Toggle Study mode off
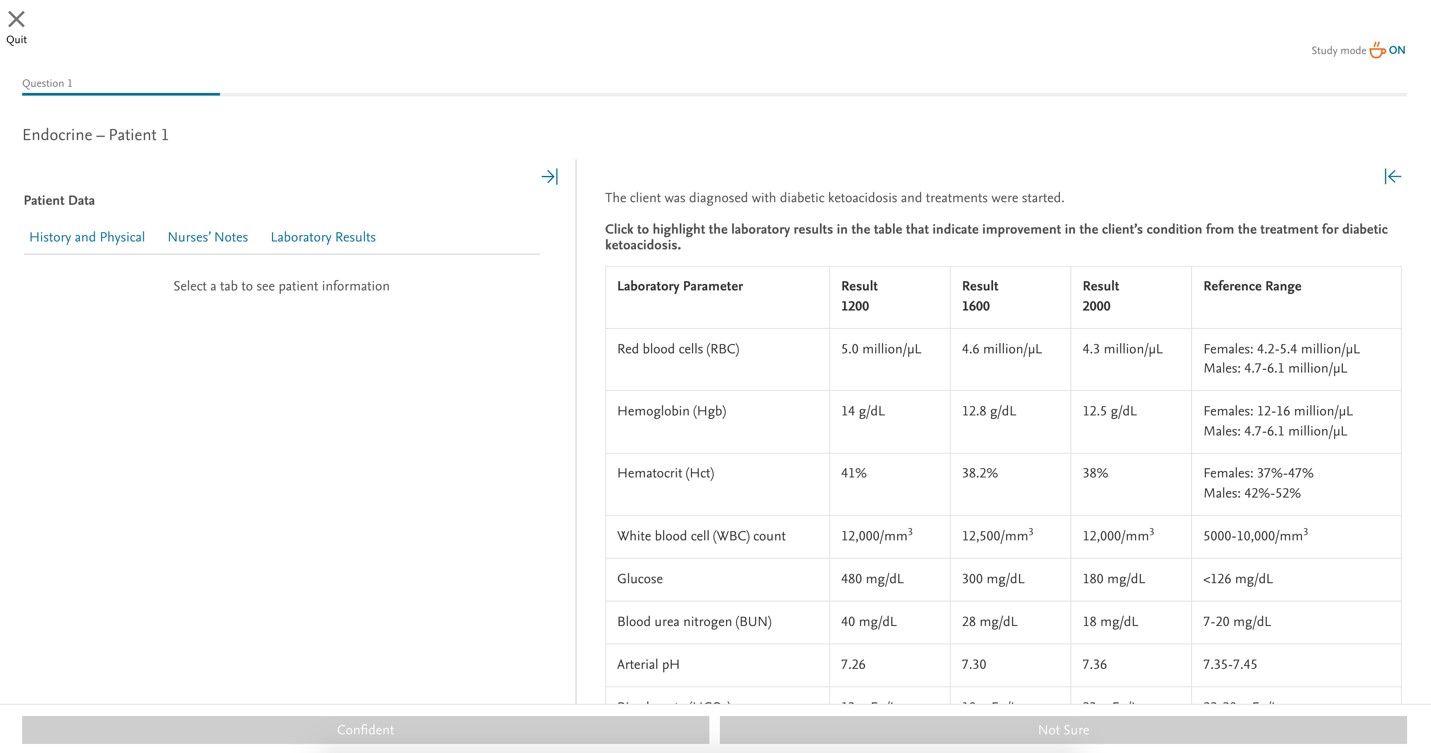 pyautogui.click(x=1396, y=49)
